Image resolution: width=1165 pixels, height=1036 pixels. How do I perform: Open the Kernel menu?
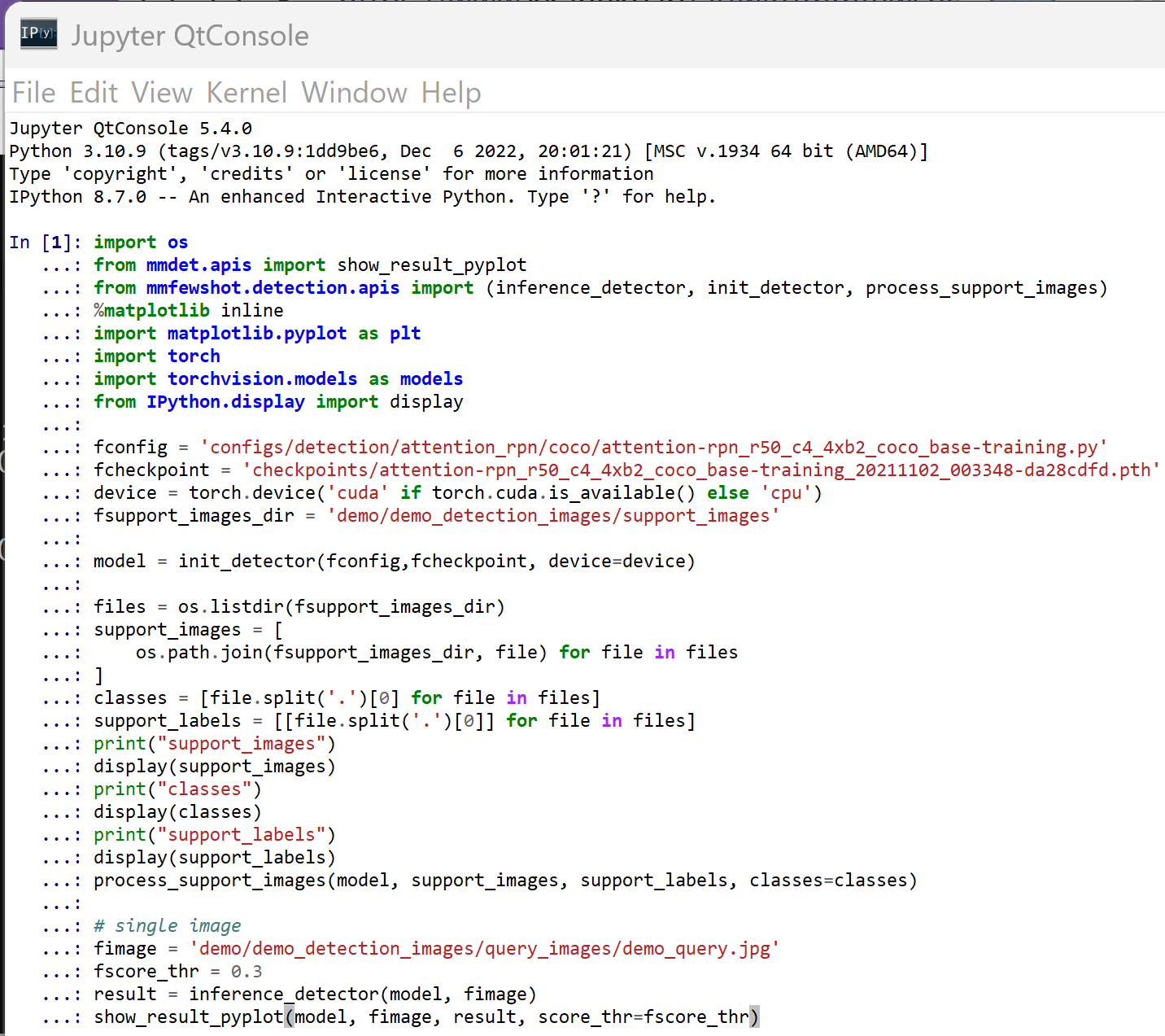pyautogui.click(x=247, y=93)
